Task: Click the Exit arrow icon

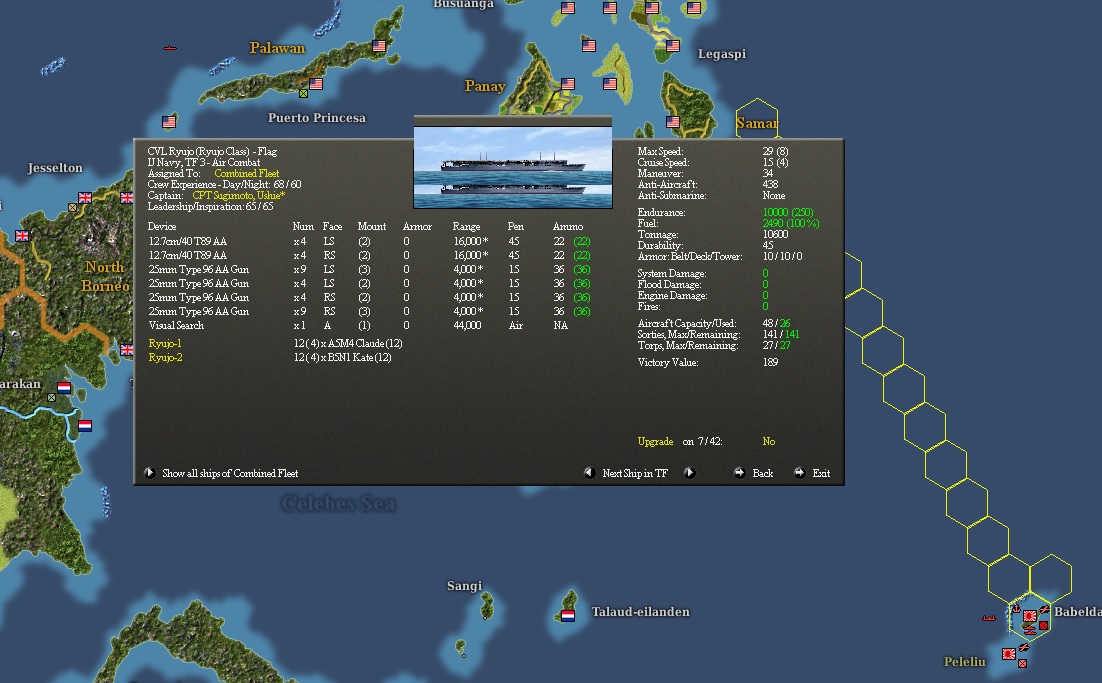Action: (800, 473)
